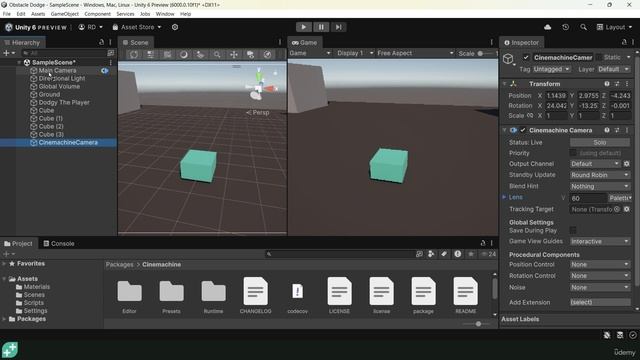Viewport: 640px width, 360px height.
Task: Click the settings gear in top toolbar
Action: pos(175,27)
